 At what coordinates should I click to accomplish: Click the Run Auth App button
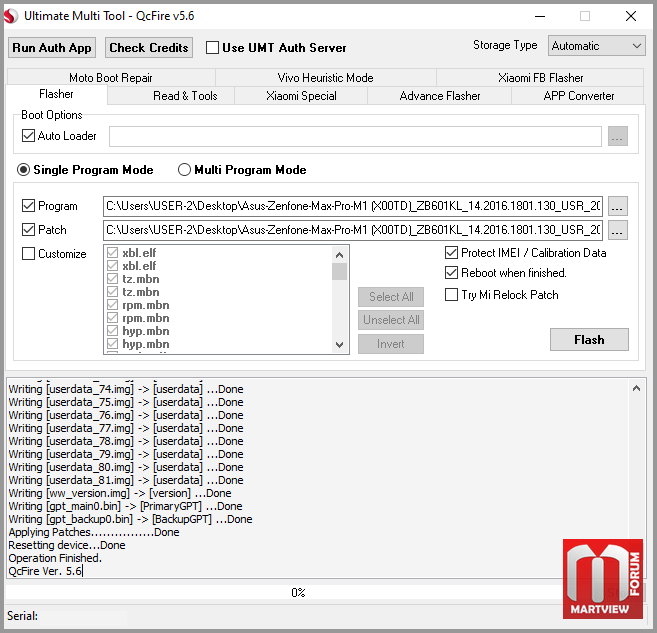point(52,48)
